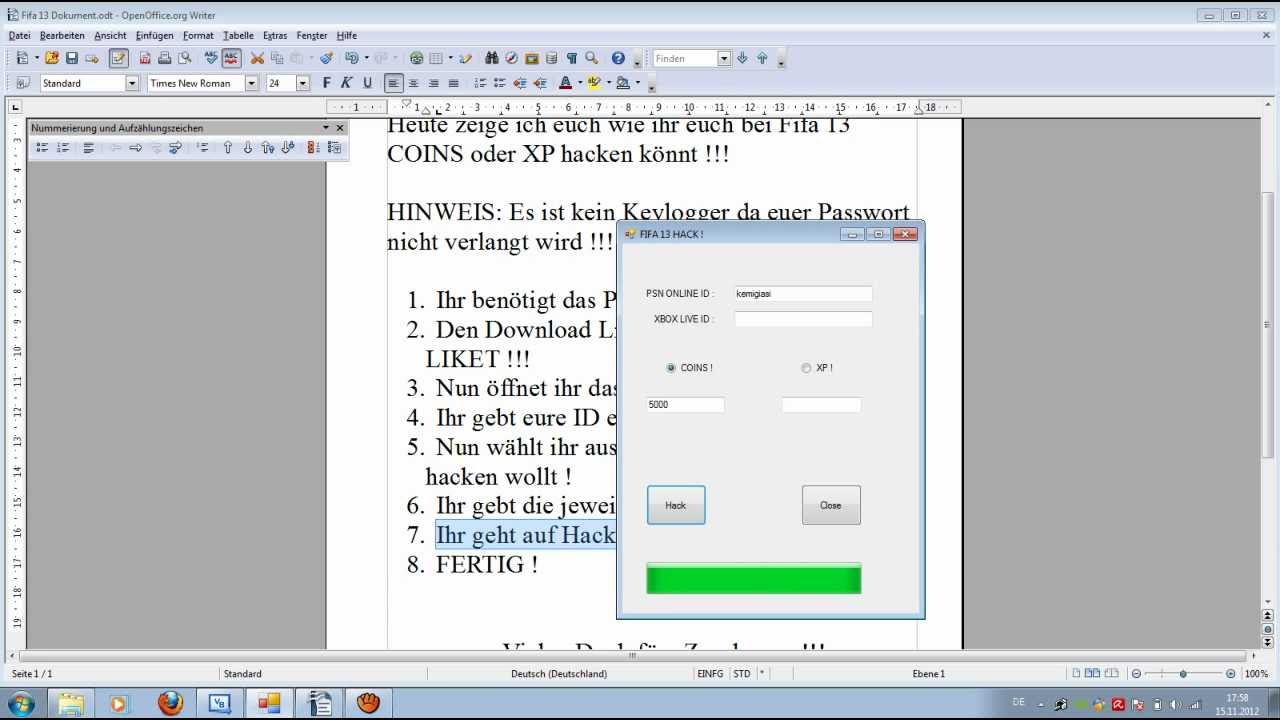Click the Highlighting color icon
Viewport: 1280px width, 720px height.
pos(594,83)
